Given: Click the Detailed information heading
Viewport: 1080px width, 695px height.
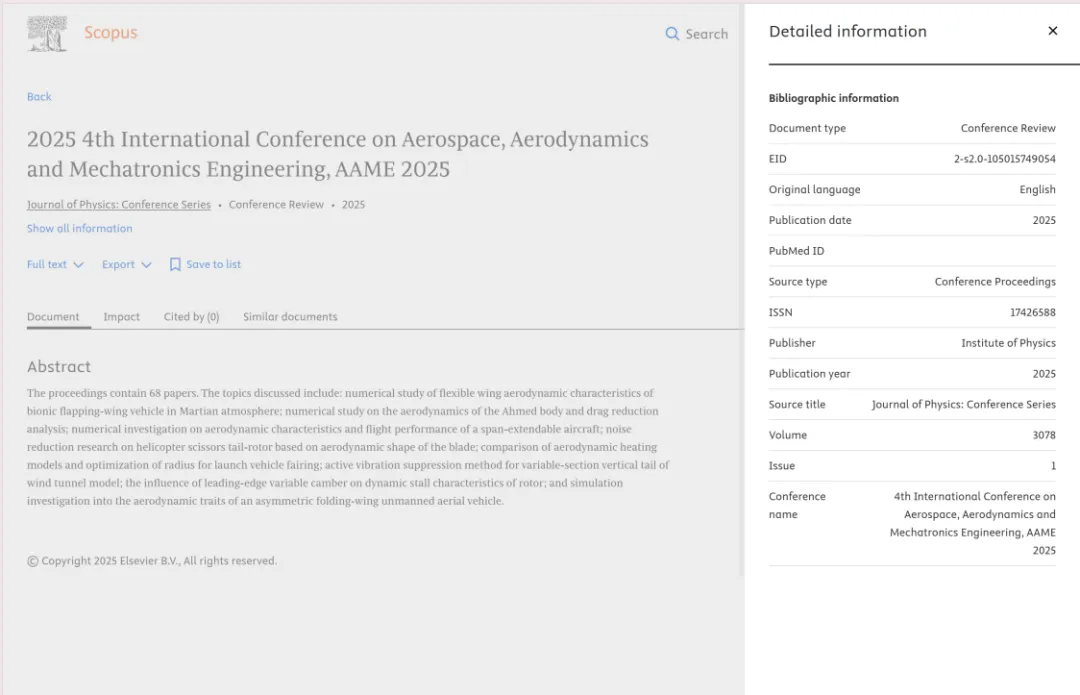Looking at the screenshot, I should coord(847,32).
